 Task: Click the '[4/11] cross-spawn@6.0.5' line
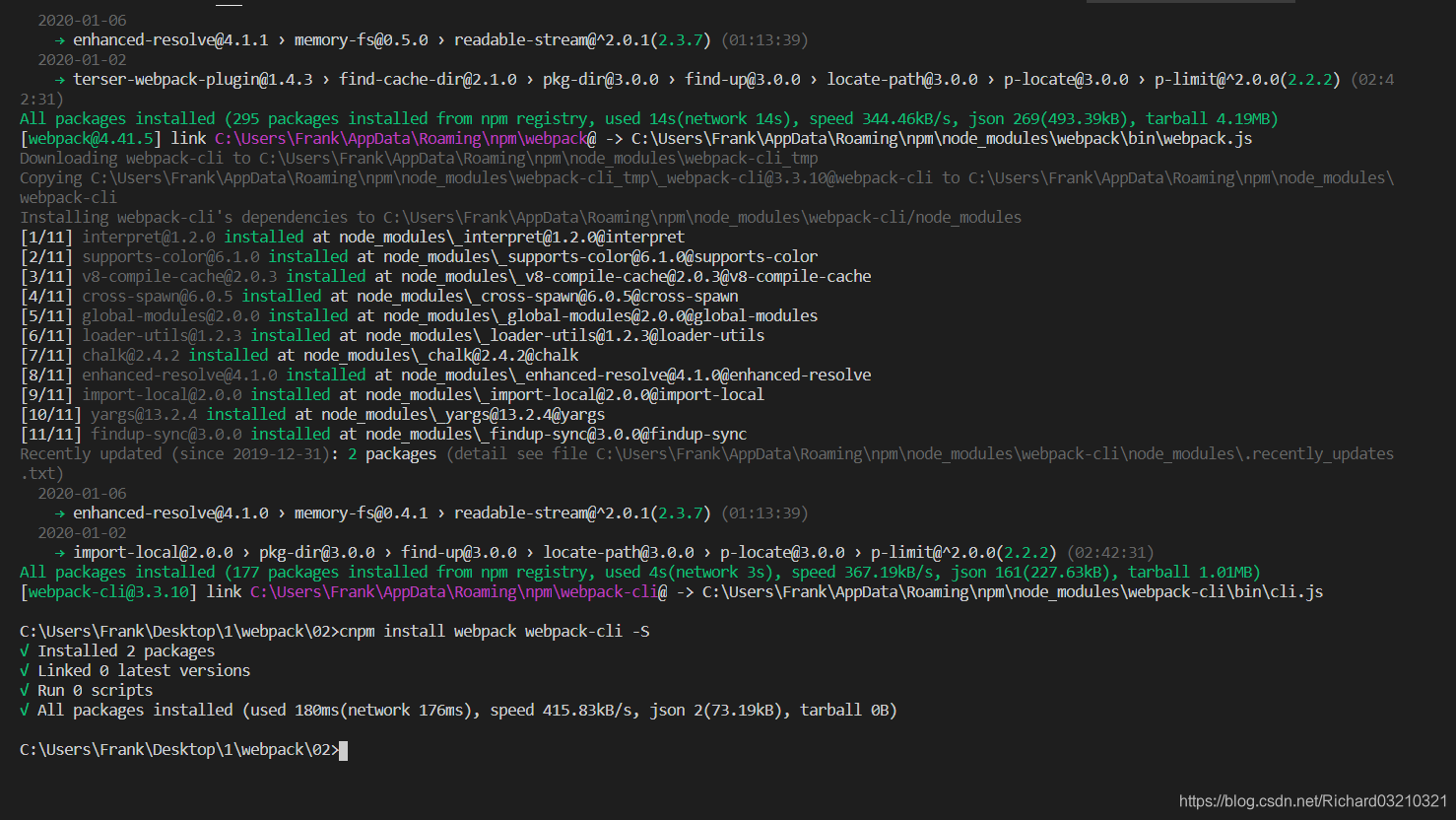379,296
